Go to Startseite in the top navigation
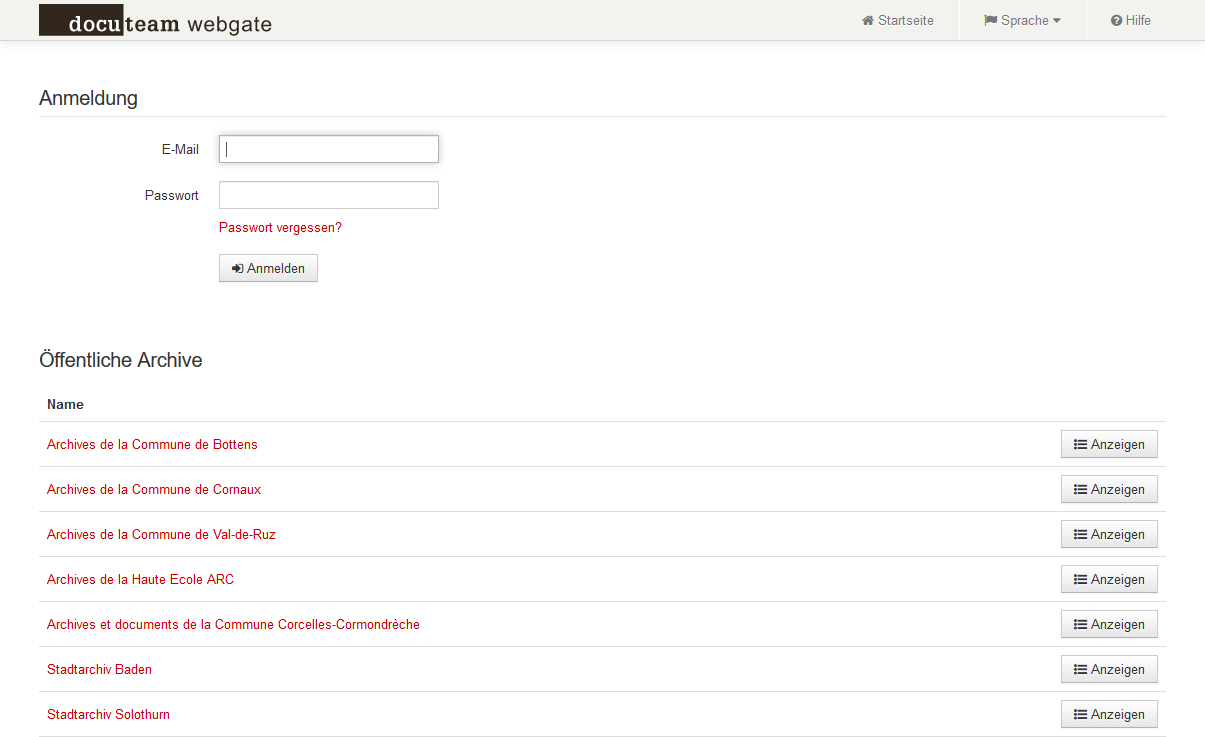The height and width of the screenshot is (737, 1205). pos(898,20)
